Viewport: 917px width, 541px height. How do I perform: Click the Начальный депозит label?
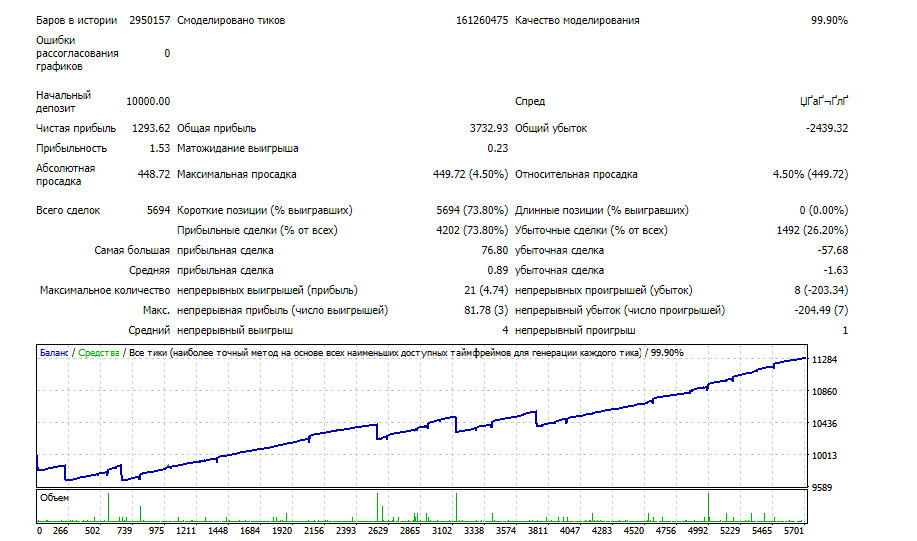pos(64,101)
